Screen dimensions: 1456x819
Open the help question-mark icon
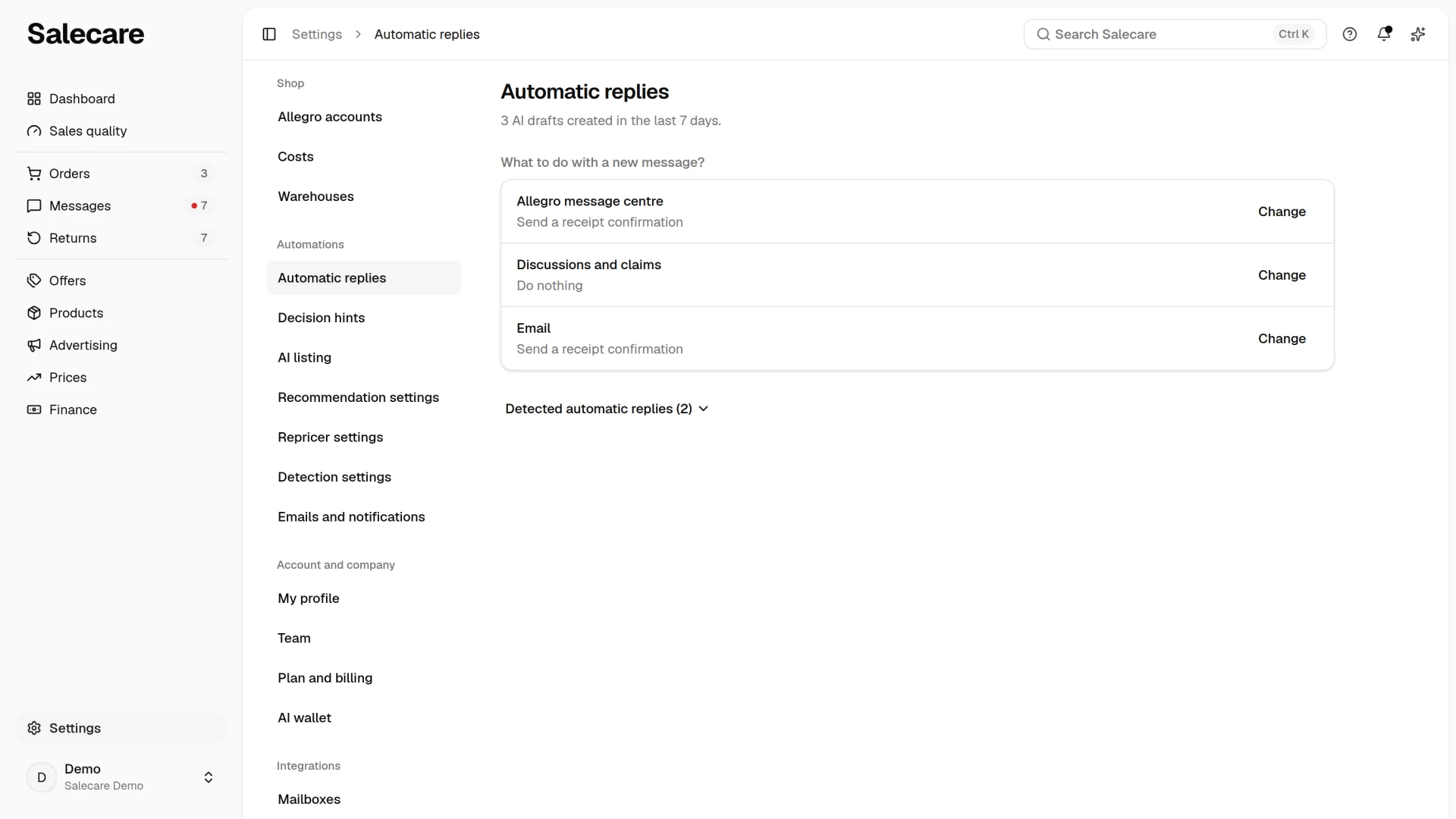pos(1350,34)
